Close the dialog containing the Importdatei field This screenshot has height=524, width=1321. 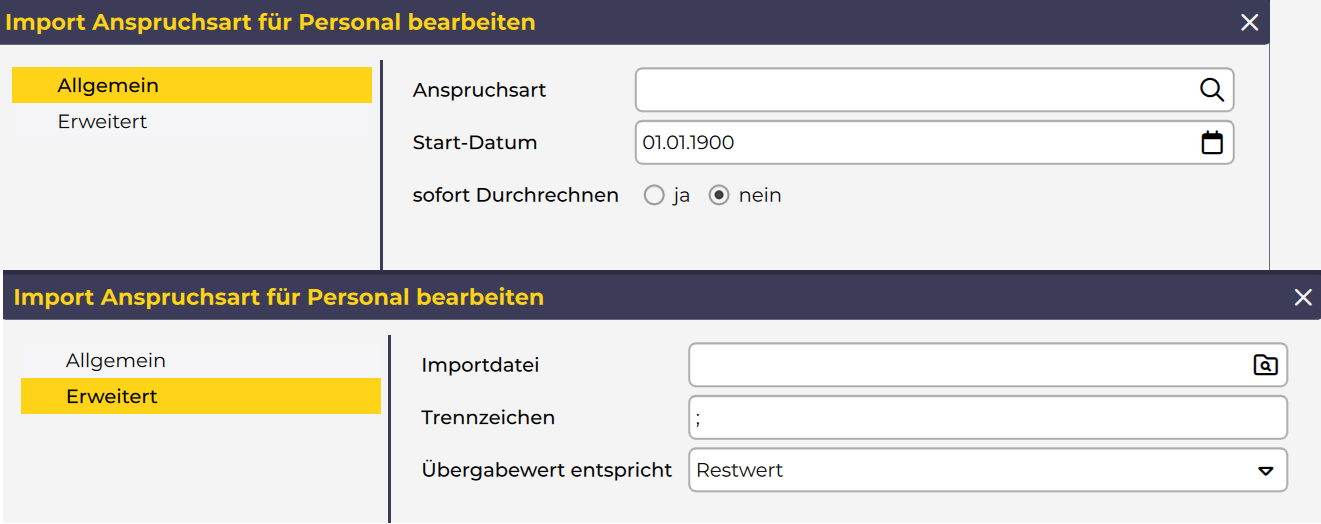pos(1302,297)
